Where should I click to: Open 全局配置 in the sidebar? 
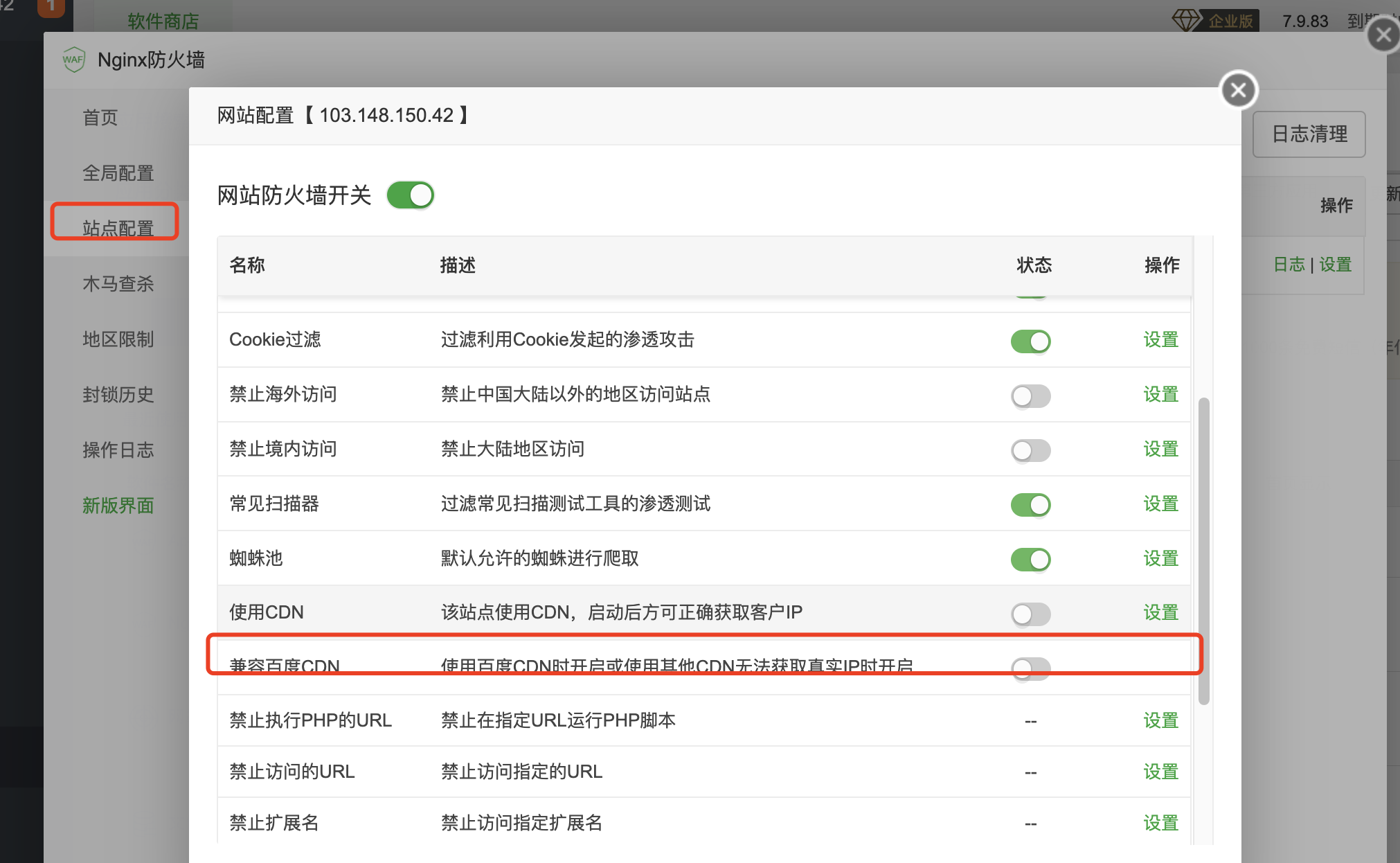click(x=118, y=173)
